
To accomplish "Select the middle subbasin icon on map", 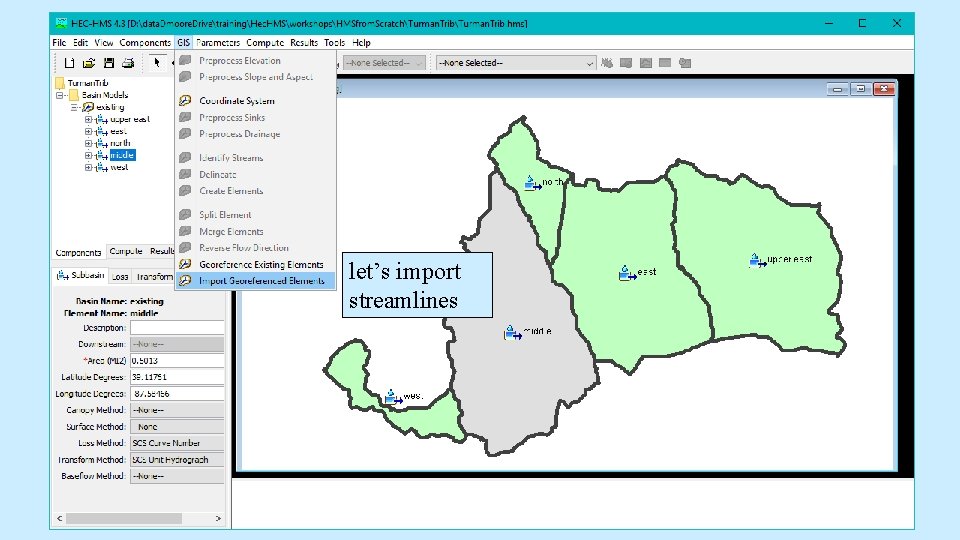I will [512, 332].
